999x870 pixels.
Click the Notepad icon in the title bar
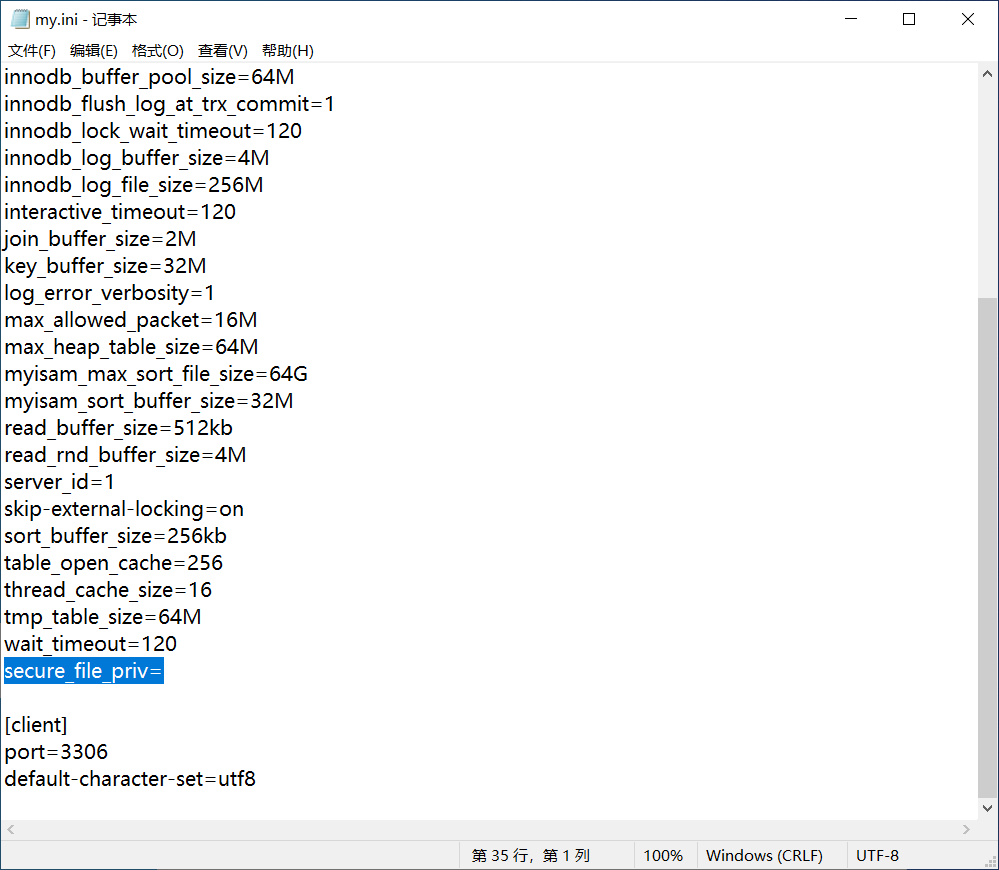tap(20, 19)
